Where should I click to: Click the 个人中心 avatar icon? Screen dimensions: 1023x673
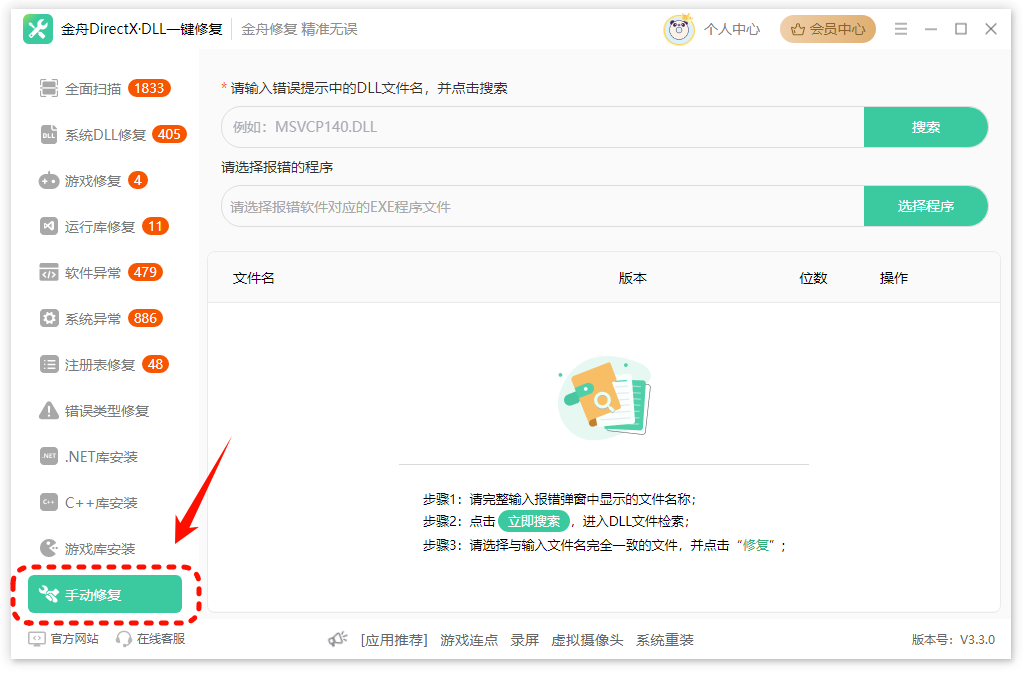679,29
